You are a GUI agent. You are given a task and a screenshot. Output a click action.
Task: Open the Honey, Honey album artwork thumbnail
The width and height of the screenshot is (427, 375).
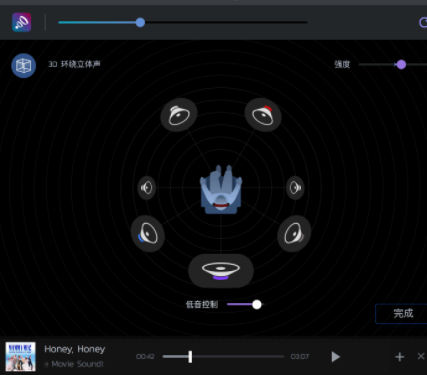(20, 356)
